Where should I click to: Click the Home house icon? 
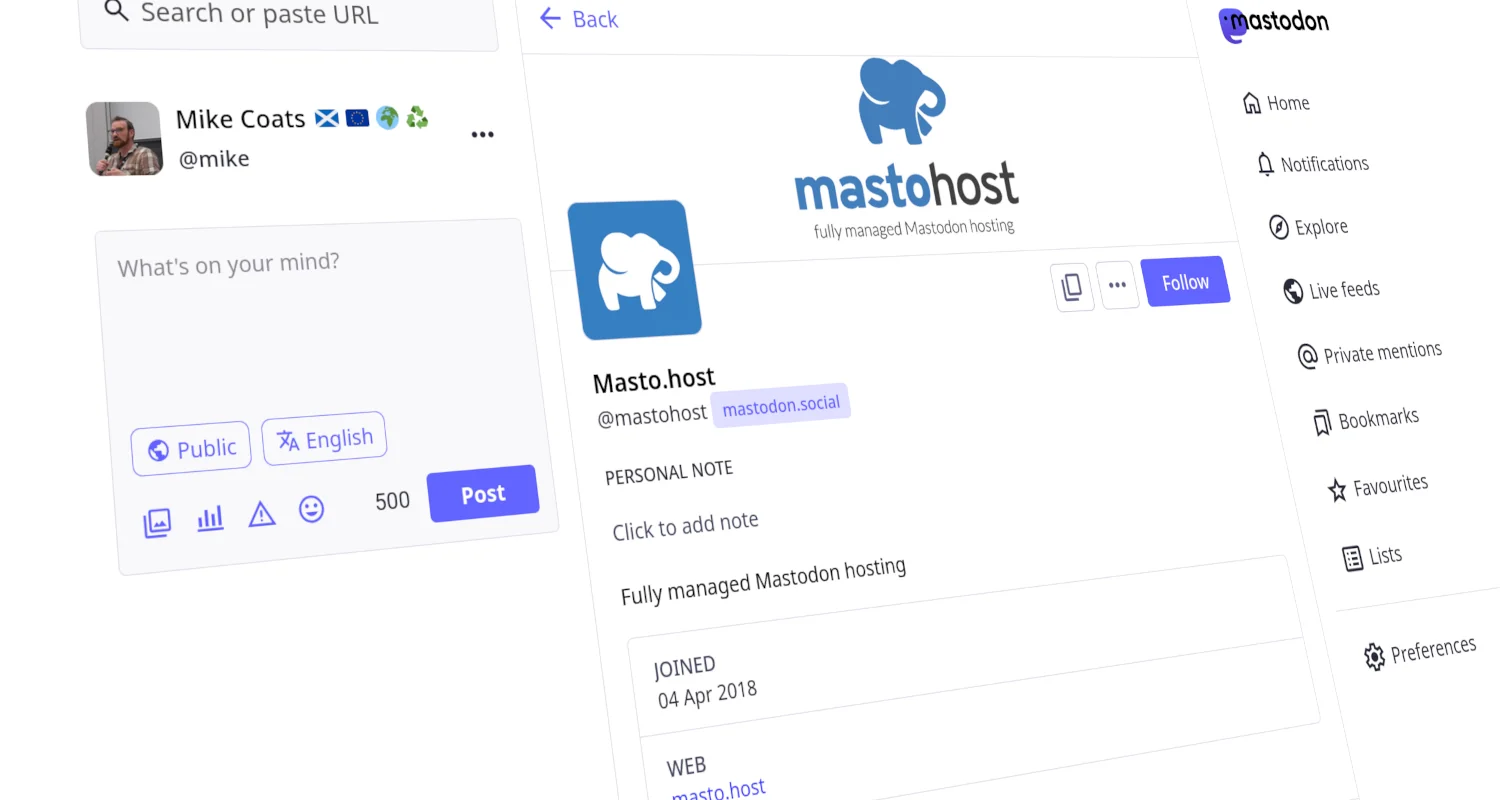[x=1251, y=103]
